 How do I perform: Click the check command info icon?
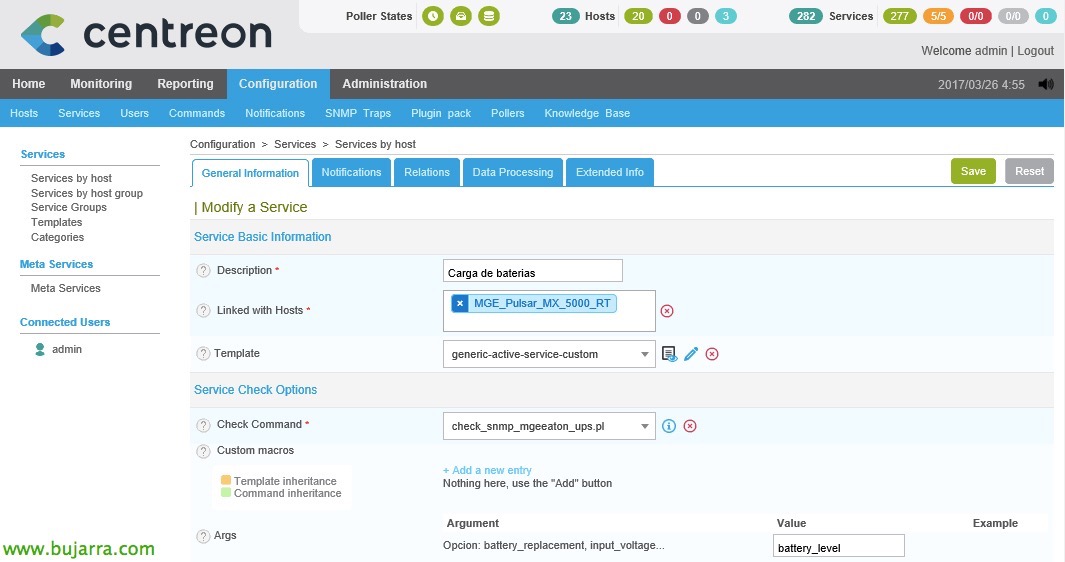point(669,426)
